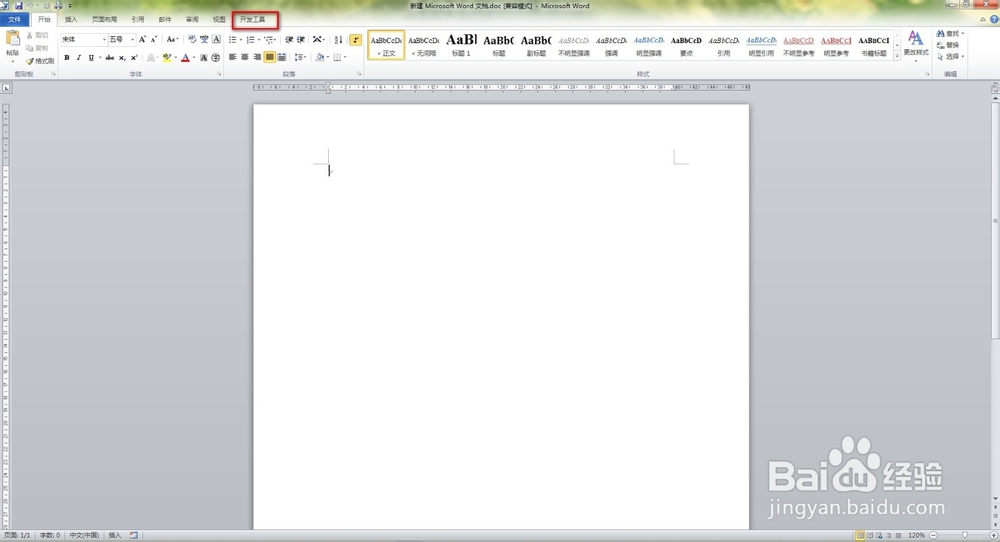Viewport: 1000px width, 542px height.
Task: Click the Help question mark icon
Action: tap(994, 20)
